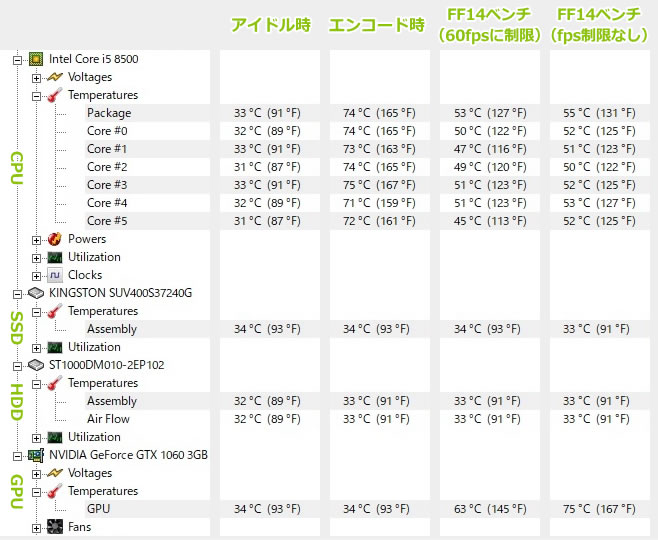This screenshot has width=658, height=540.
Task: Collapse the NVIDIA GeForce GTX 1060 node
Action: [17, 456]
